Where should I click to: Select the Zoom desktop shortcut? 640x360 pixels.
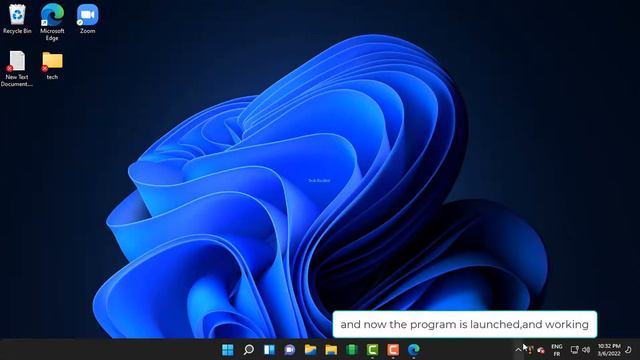click(87, 19)
